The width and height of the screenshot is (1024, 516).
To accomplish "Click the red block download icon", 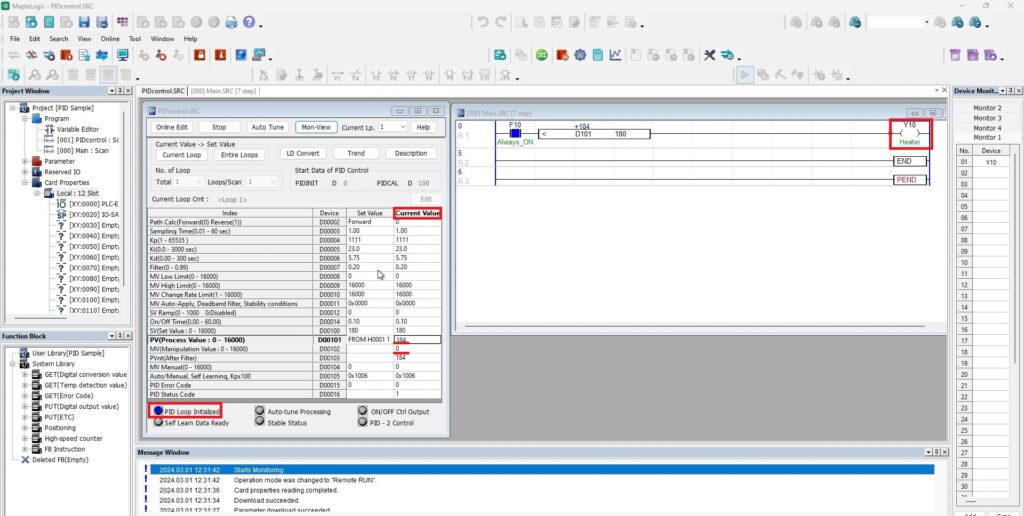I will tap(66, 55).
